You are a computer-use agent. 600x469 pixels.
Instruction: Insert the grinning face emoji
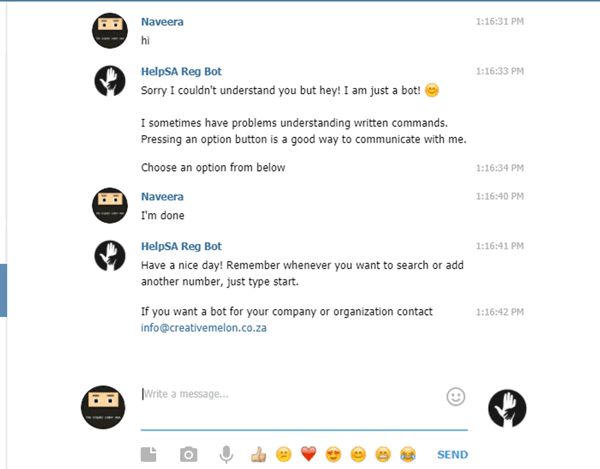(383, 455)
